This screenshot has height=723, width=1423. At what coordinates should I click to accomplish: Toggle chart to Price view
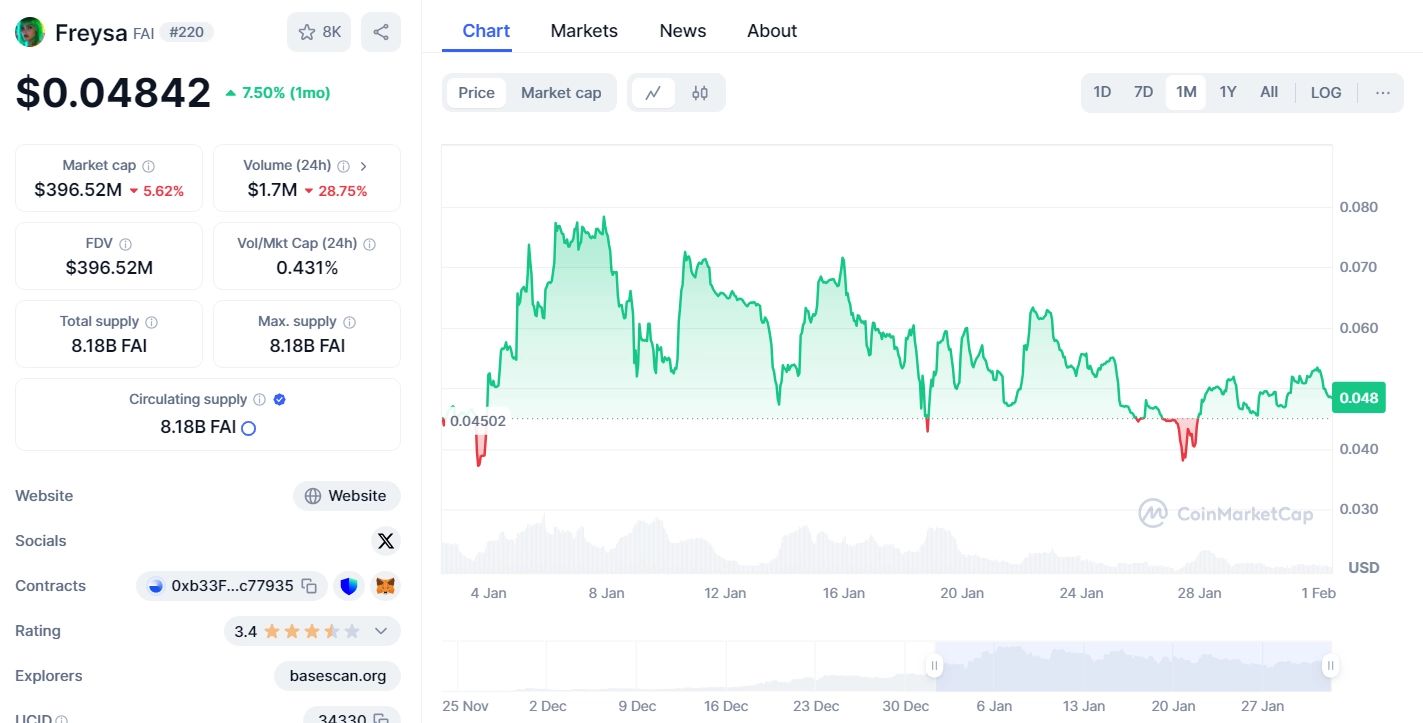476,93
